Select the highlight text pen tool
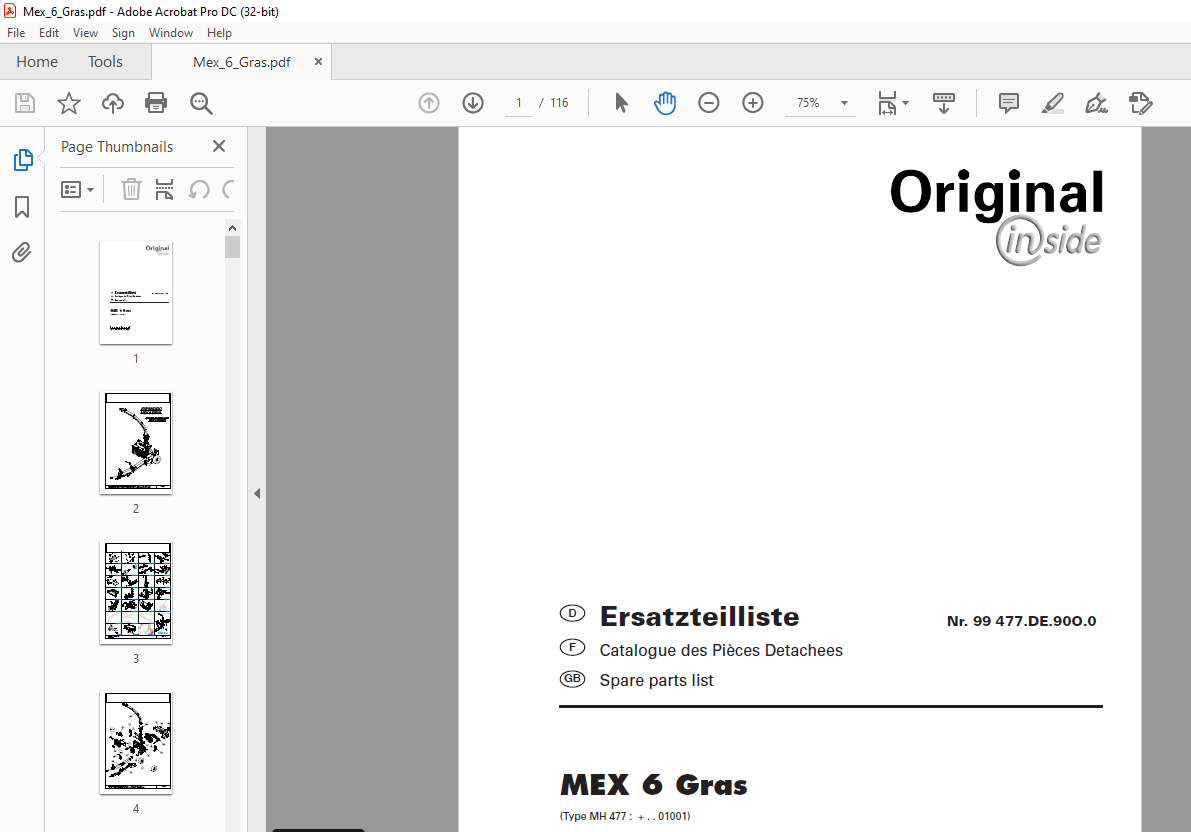 (1053, 103)
